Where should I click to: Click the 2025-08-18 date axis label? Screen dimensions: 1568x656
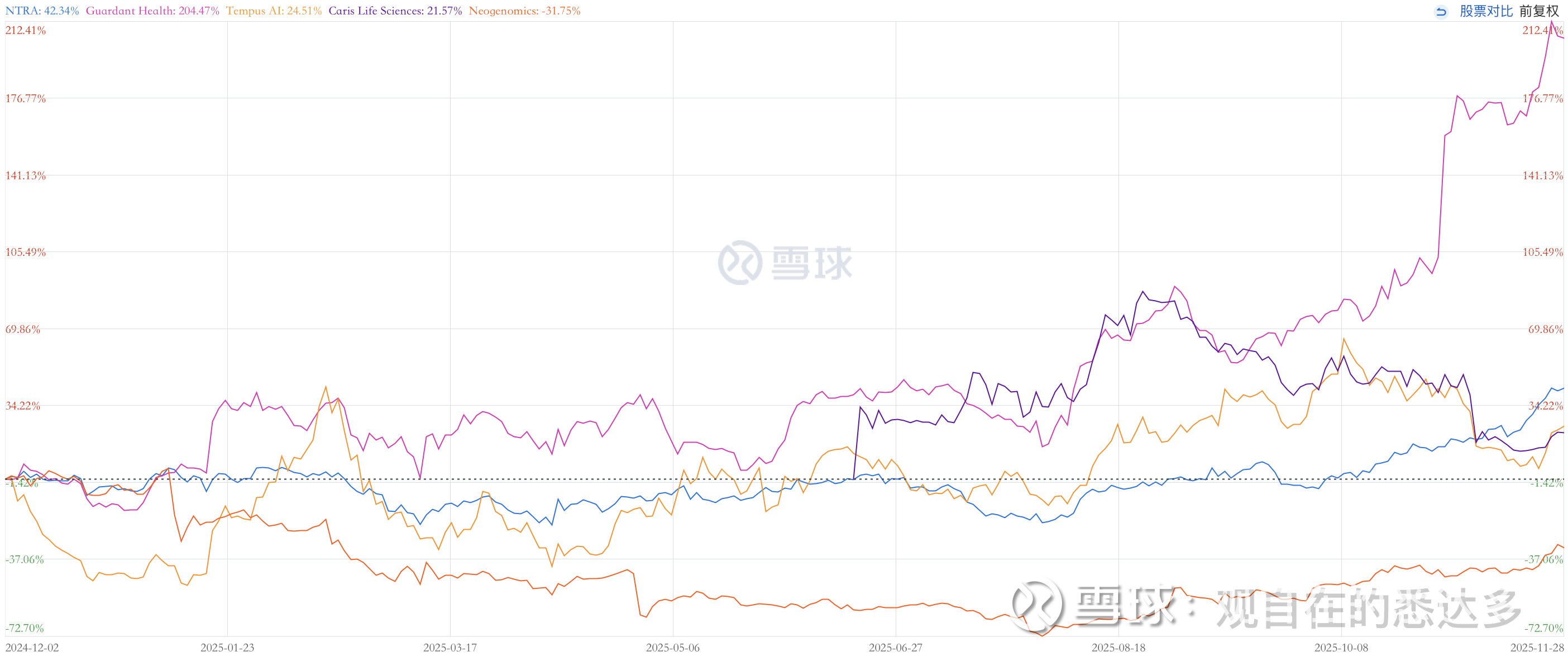point(1118,648)
